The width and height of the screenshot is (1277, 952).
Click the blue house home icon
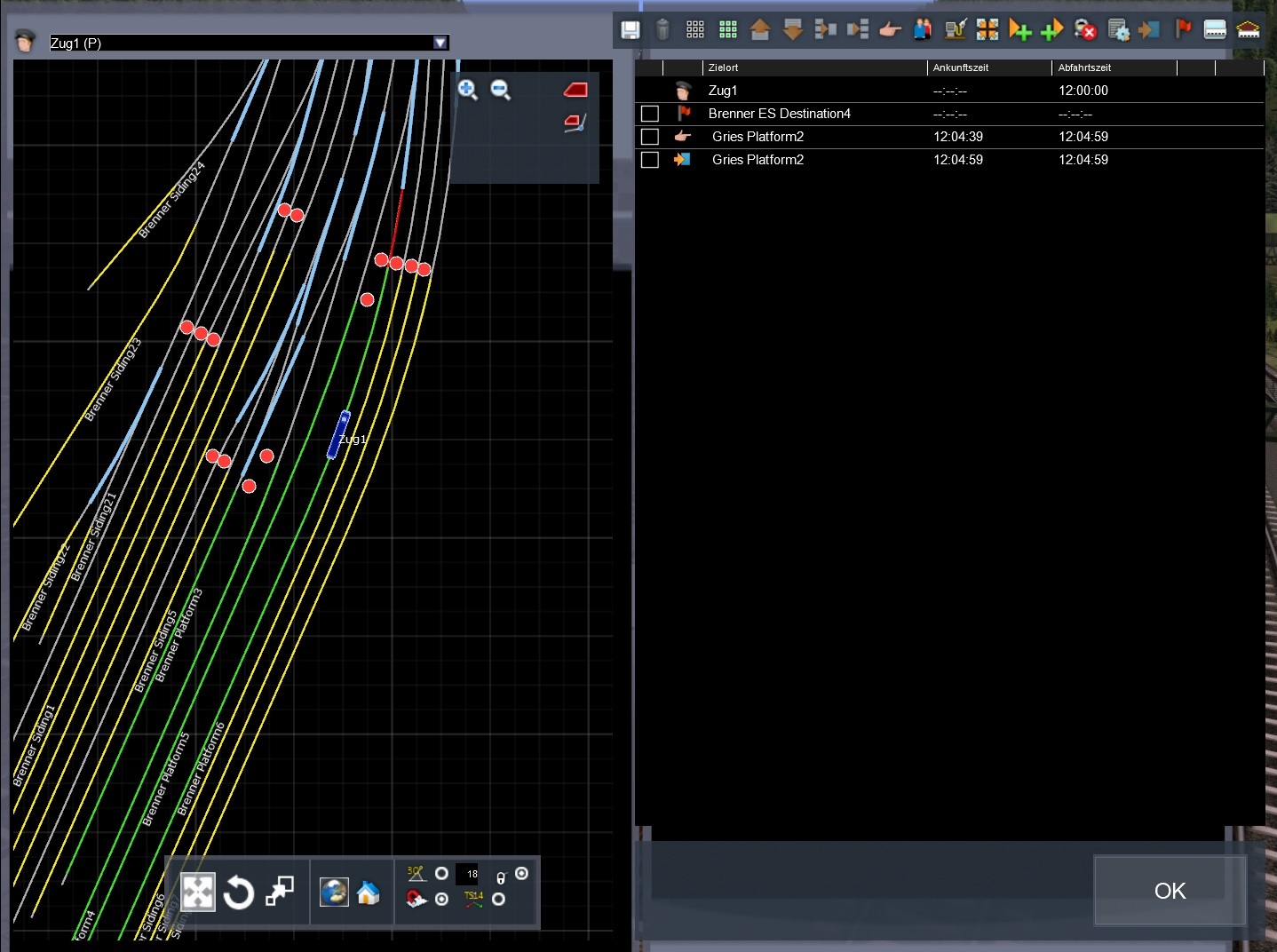pyautogui.click(x=368, y=892)
